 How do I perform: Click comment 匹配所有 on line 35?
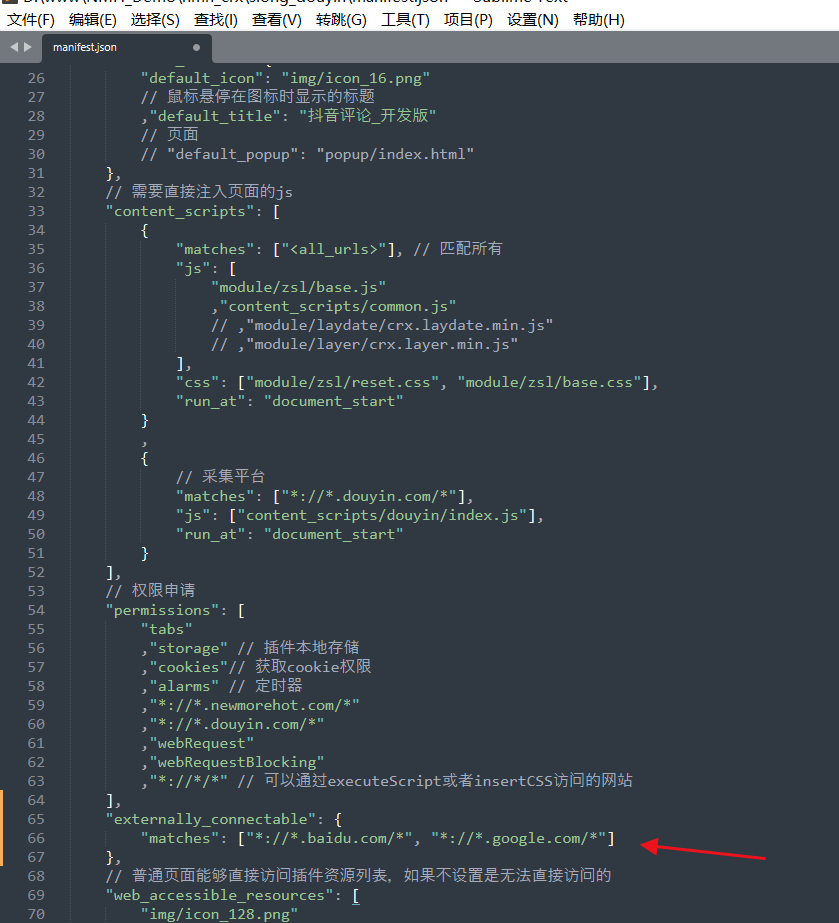pyautogui.click(x=458, y=249)
